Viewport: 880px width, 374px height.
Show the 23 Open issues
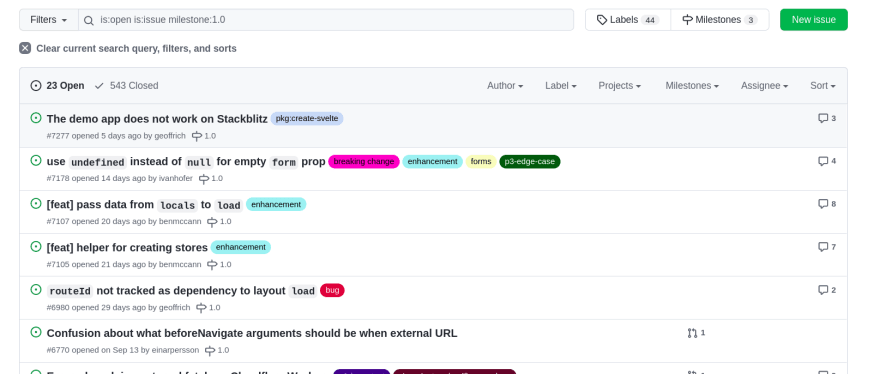(x=57, y=85)
